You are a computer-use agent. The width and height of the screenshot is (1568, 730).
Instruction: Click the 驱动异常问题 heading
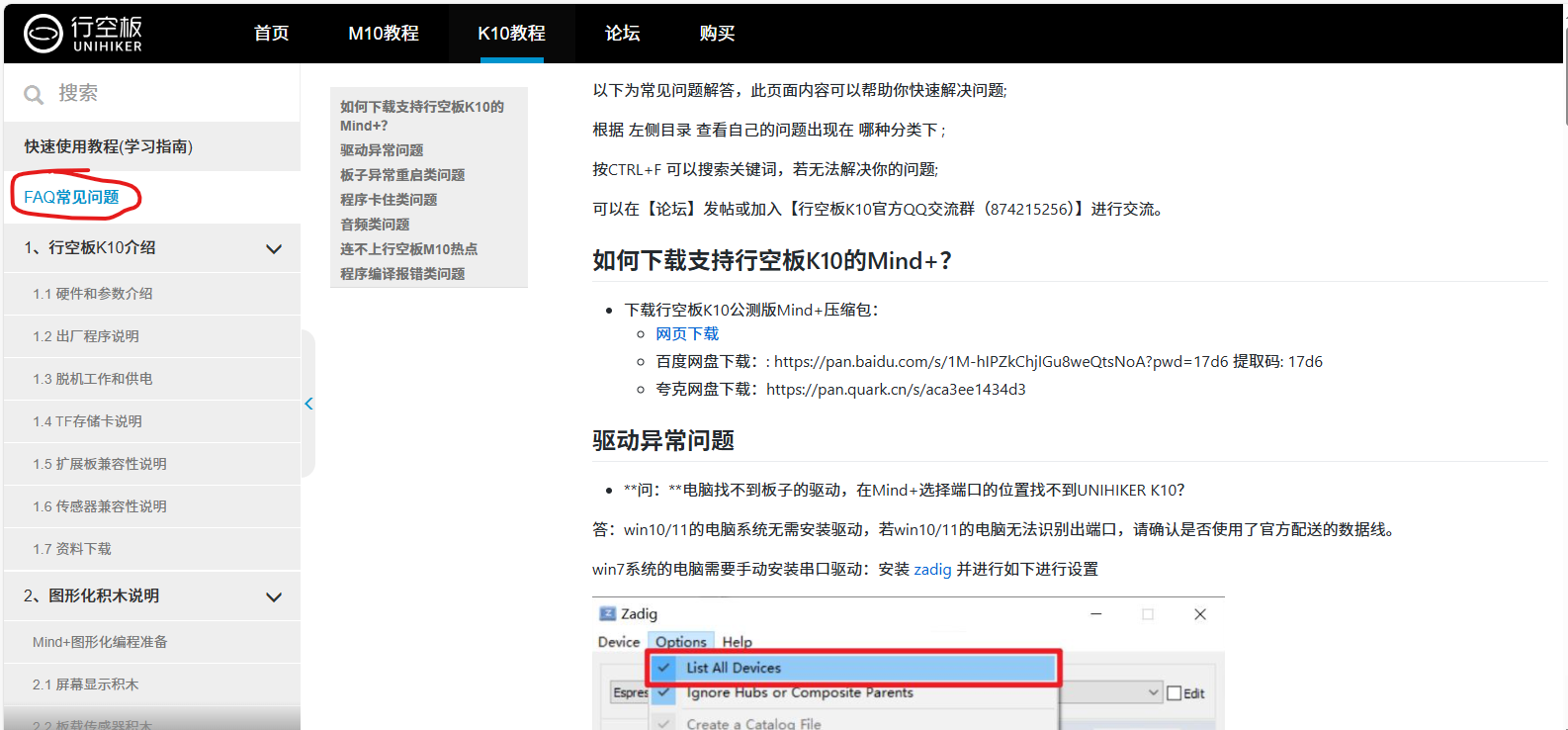[663, 441]
